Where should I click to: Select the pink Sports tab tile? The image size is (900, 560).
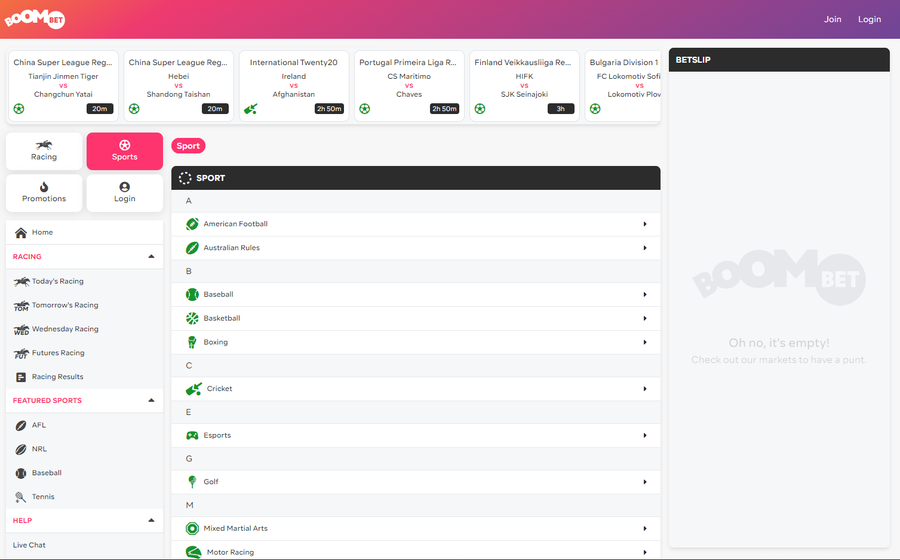[125, 151]
